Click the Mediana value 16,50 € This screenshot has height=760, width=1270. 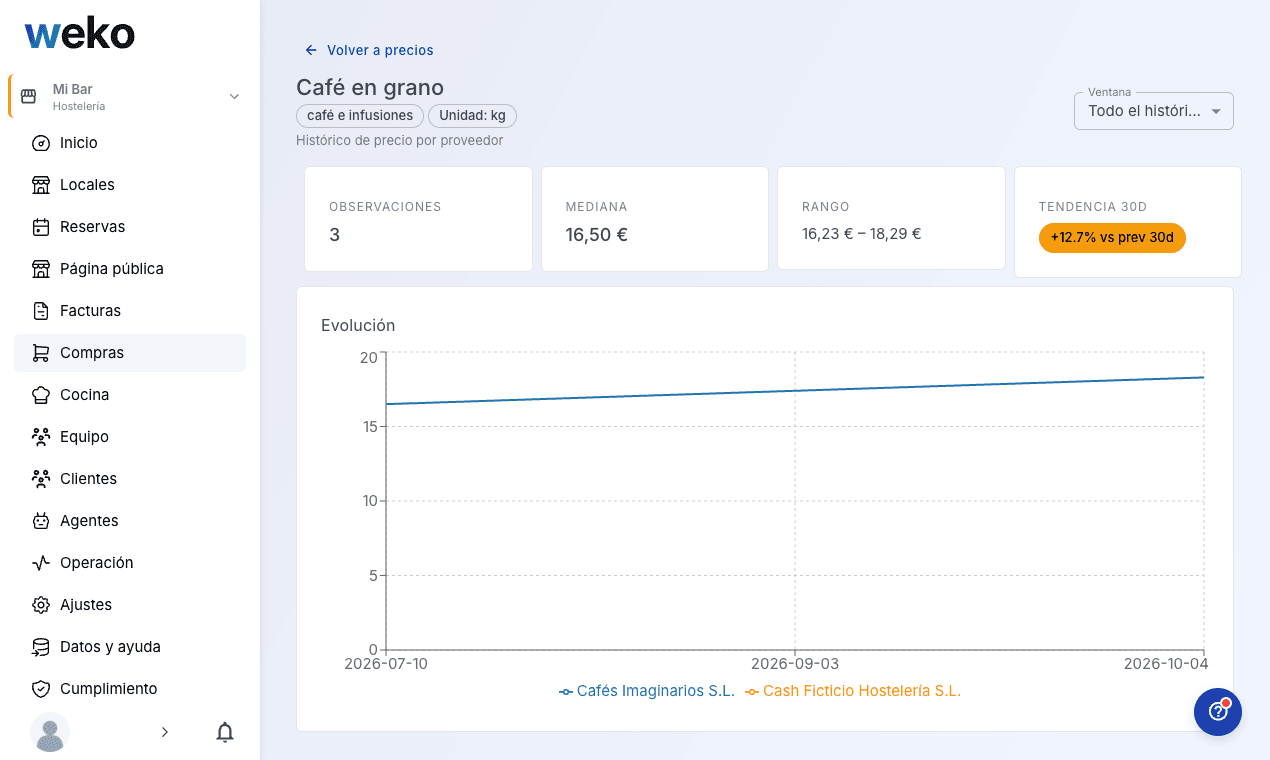point(597,235)
